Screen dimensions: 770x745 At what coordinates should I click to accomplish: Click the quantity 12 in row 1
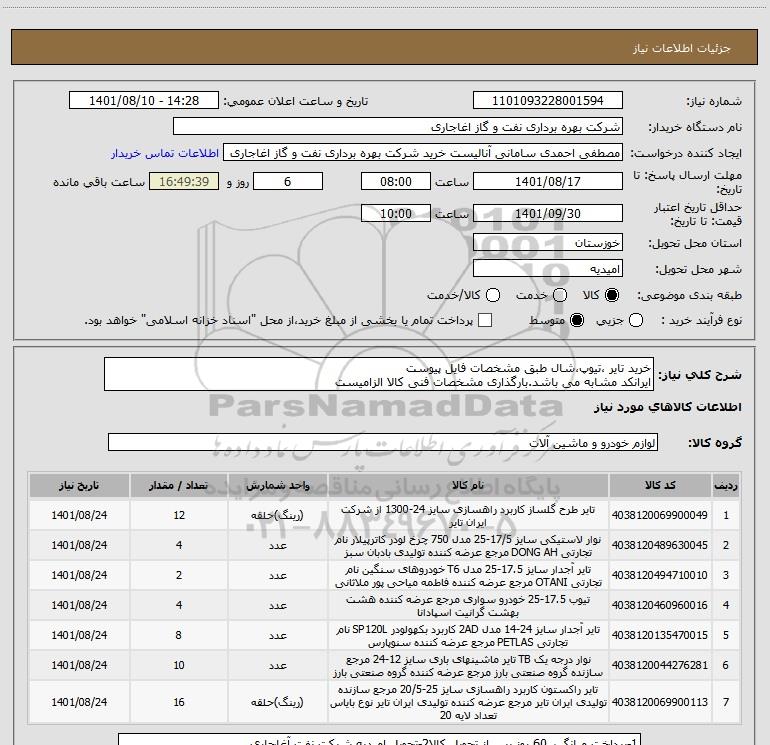click(x=179, y=515)
